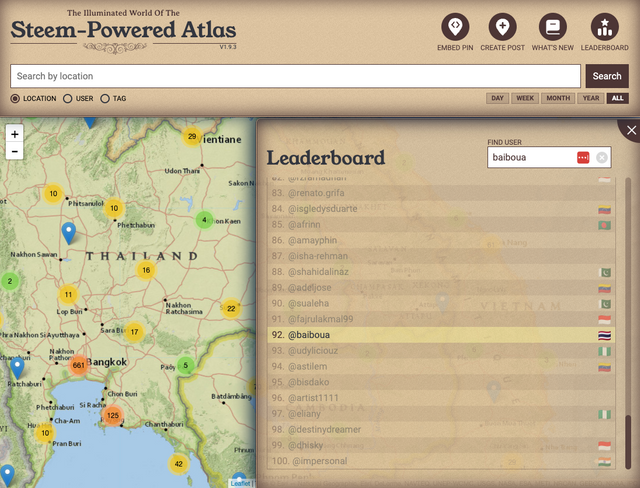Select leaderboard entry @dhisky
The width and height of the screenshot is (640, 488).
441,445
